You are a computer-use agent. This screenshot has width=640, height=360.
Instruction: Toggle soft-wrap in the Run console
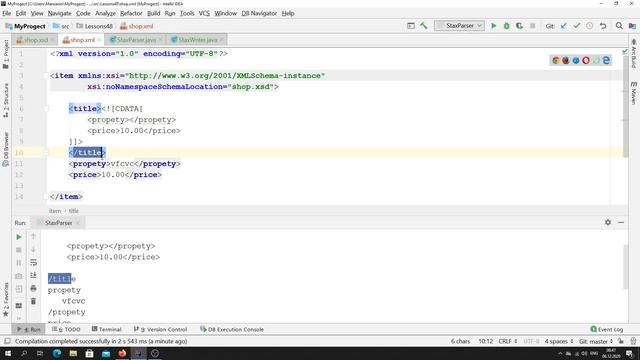[33, 262]
